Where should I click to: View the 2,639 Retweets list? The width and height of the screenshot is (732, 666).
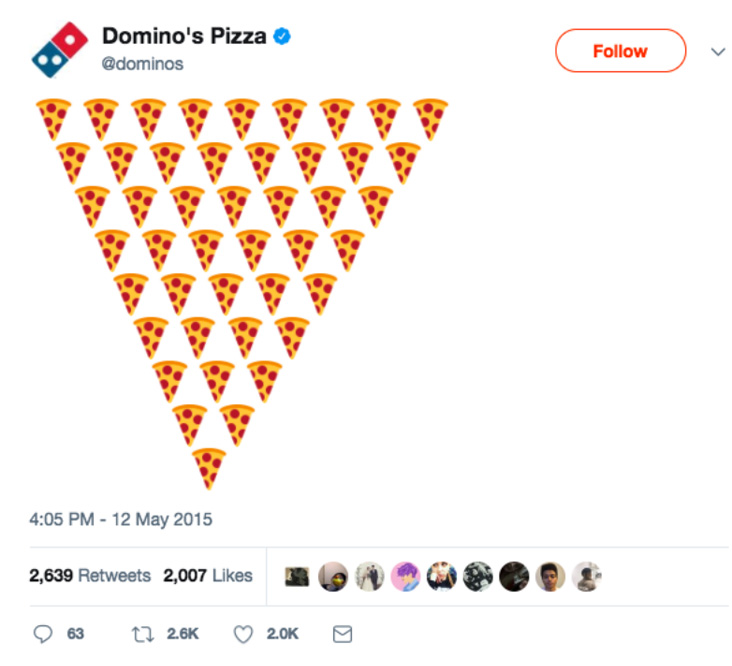90,576
